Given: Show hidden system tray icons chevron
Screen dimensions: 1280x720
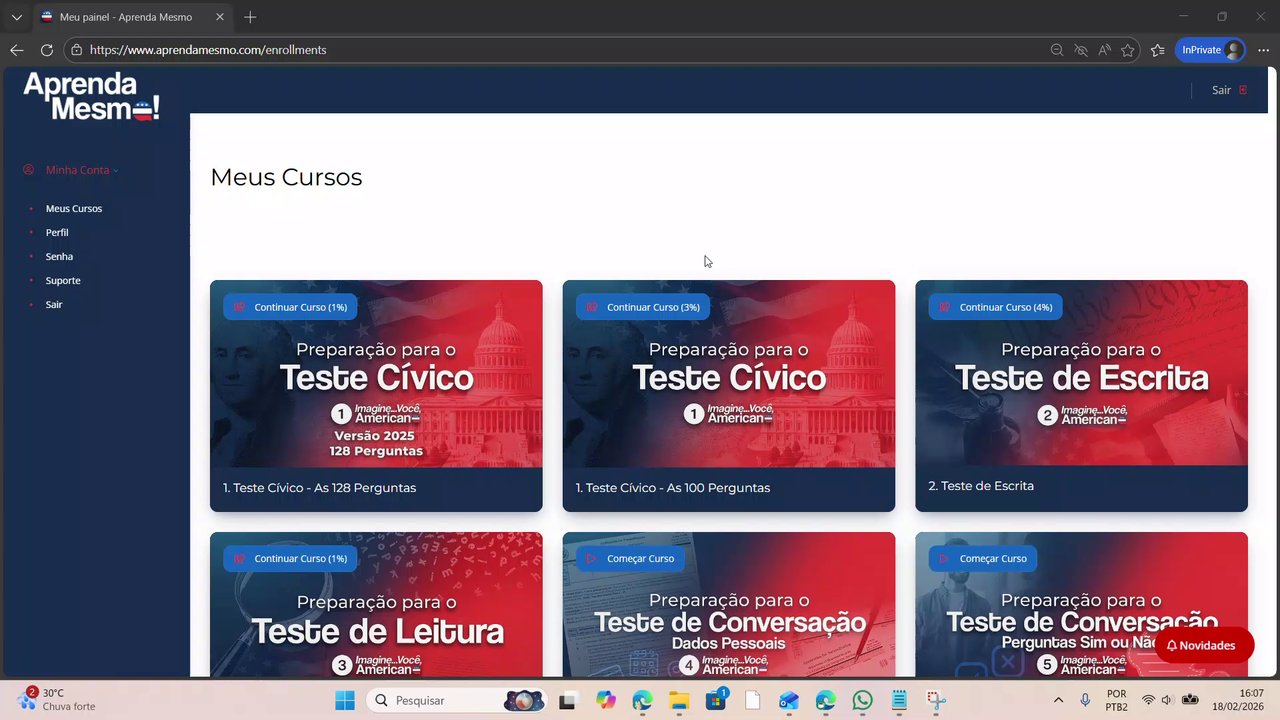Looking at the screenshot, I should (x=1058, y=700).
